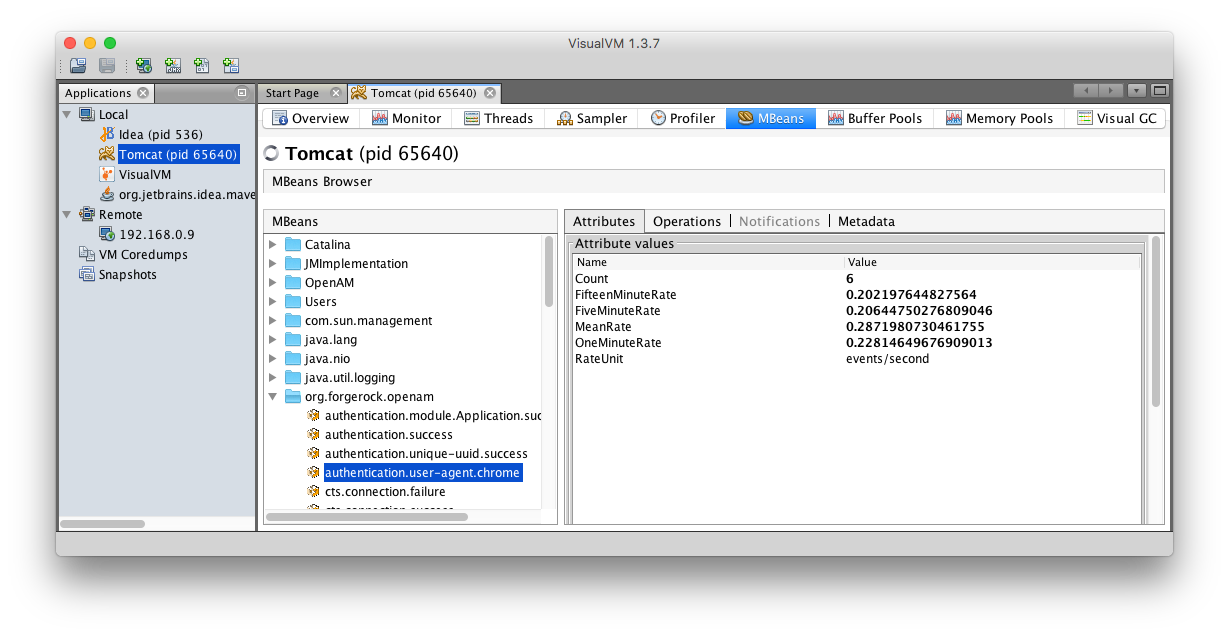The height and width of the screenshot is (636, 1229).
Task: Click the maximize editor window icon
Action: pyautogui.click(x=1160, y=91)
